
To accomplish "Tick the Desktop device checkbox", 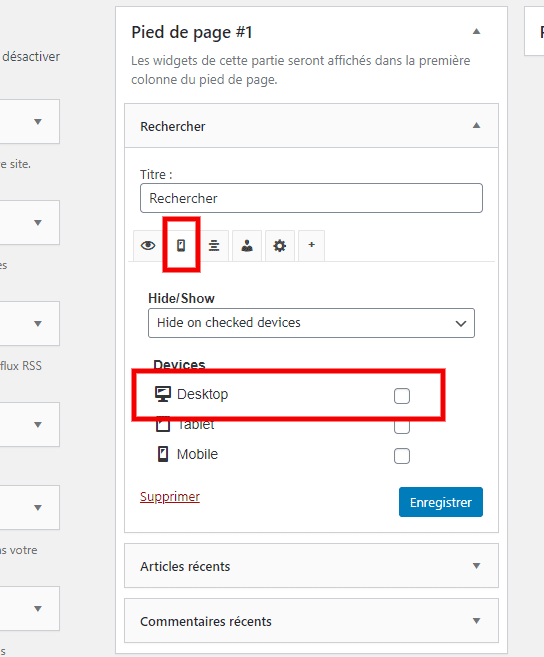I will click(402, 396).
